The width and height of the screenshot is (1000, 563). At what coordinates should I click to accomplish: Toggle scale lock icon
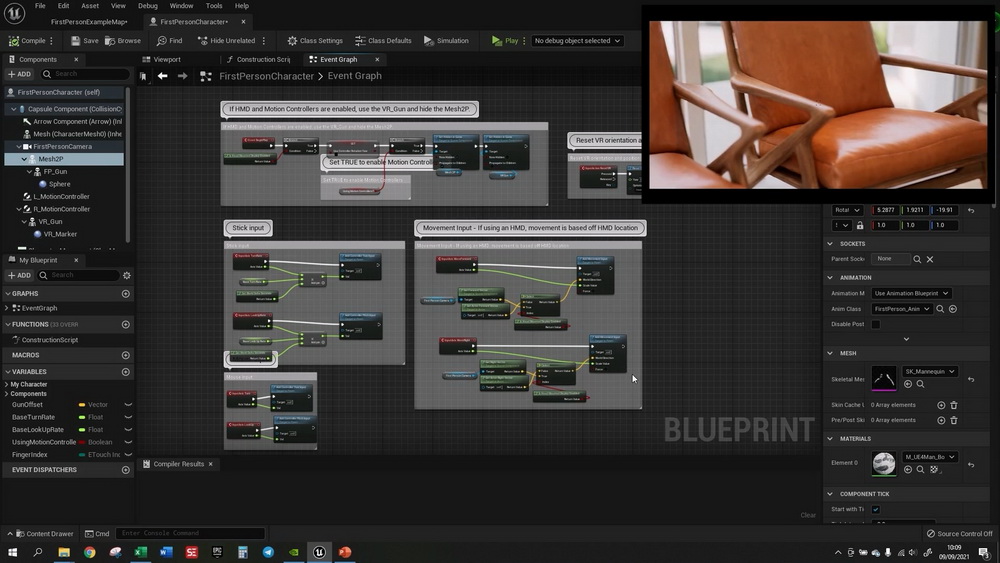click(x=860, y=226)
